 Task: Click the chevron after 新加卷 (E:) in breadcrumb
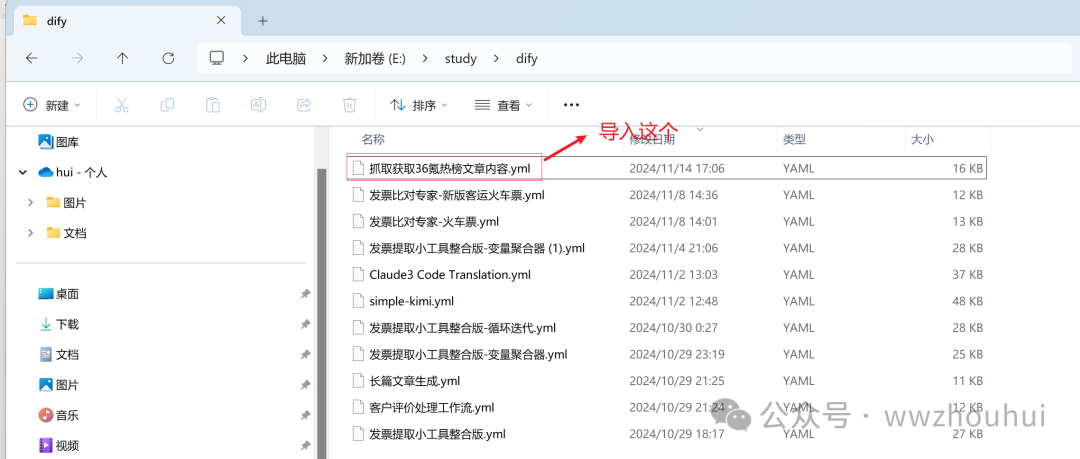[425, 59]
